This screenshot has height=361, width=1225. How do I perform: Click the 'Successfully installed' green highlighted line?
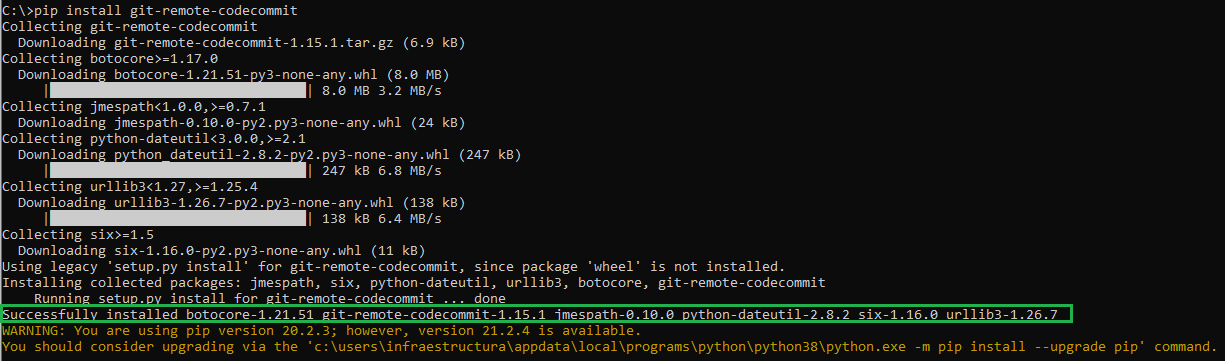point(537,314)
